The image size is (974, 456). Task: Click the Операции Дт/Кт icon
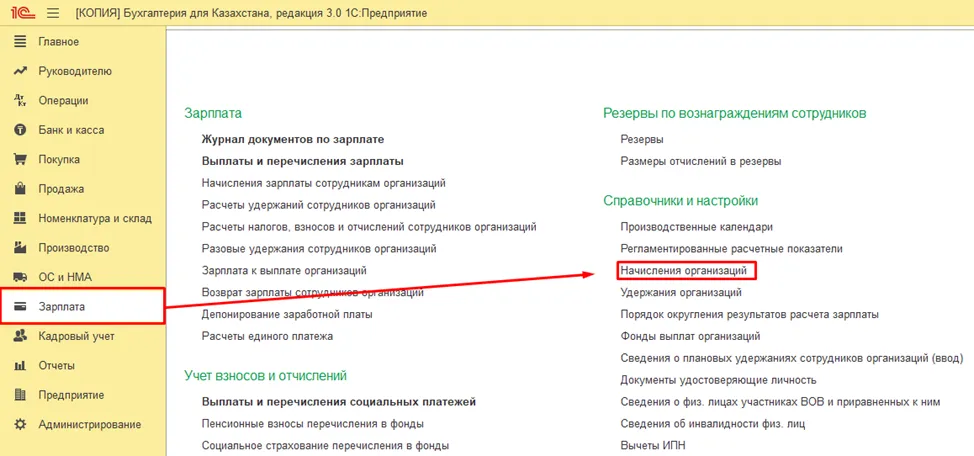tap(20, 101)
